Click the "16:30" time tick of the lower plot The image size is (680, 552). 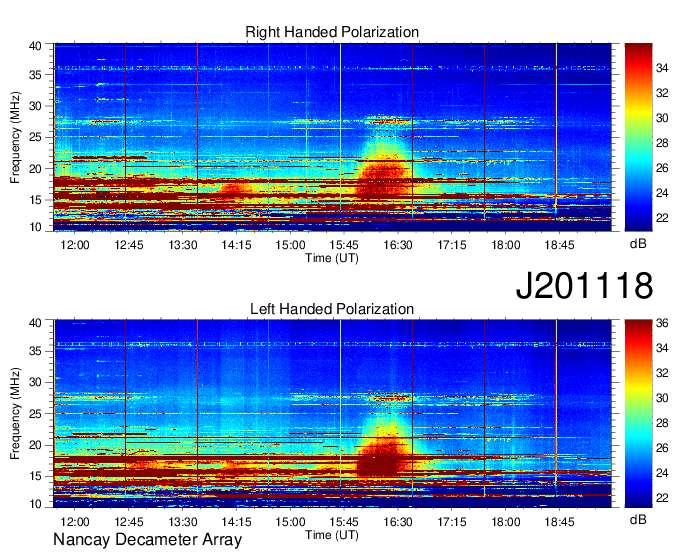[x=398, y=522]
